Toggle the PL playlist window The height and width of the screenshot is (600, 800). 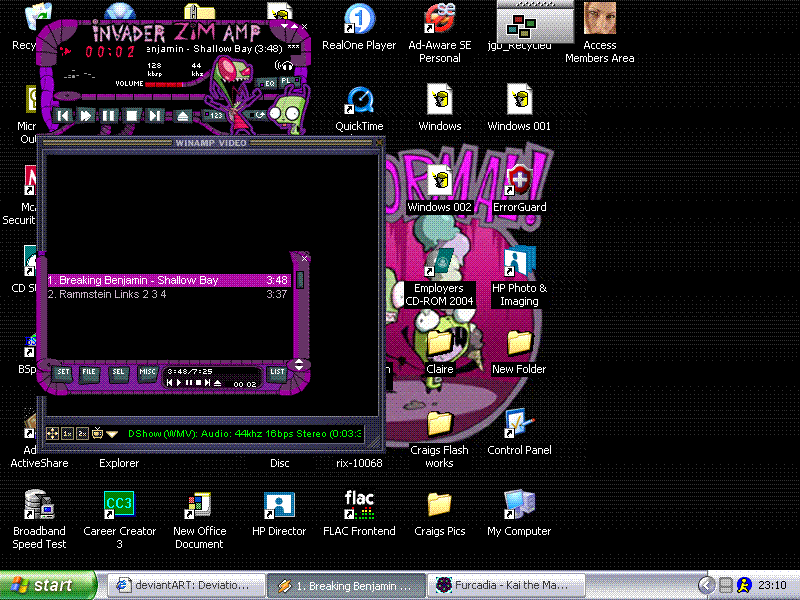point(287,81)
